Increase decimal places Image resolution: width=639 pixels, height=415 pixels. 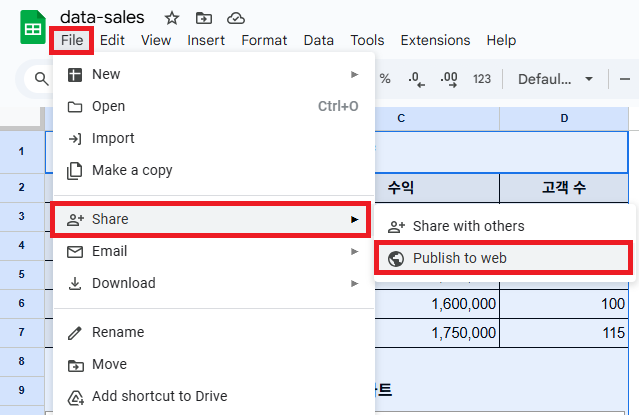click(449, 79)
